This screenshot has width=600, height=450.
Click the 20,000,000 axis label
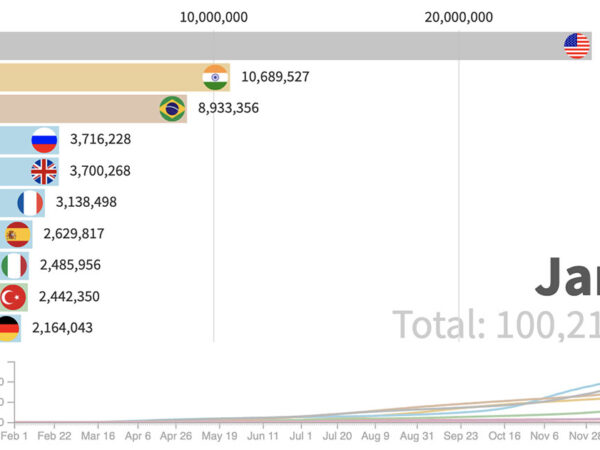coord(458,16)
